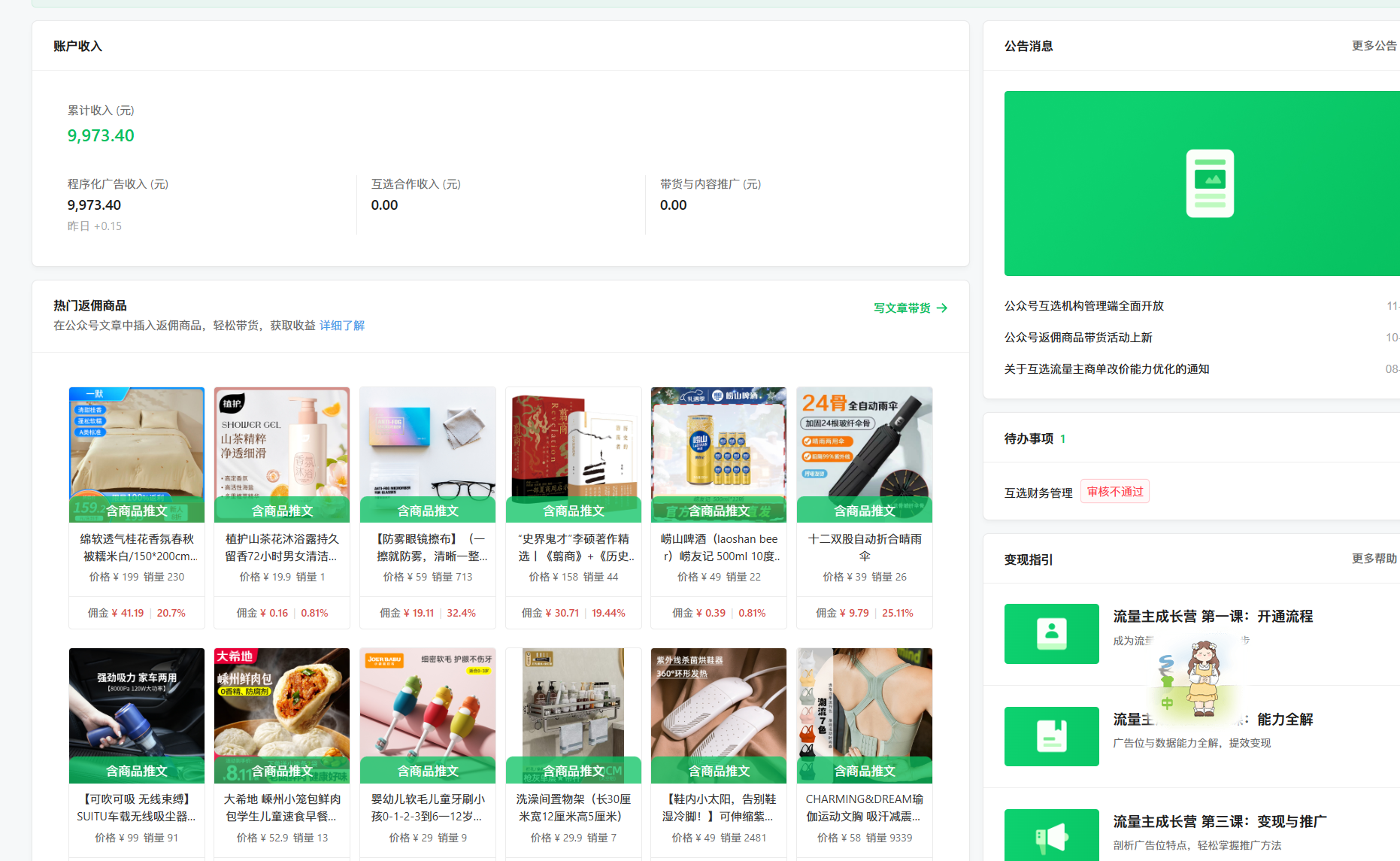Viewport: 1400px width, 861px height.
Task: Open announcement 公众号互选机构管理端全面开放
Action: pos(1083,306)
